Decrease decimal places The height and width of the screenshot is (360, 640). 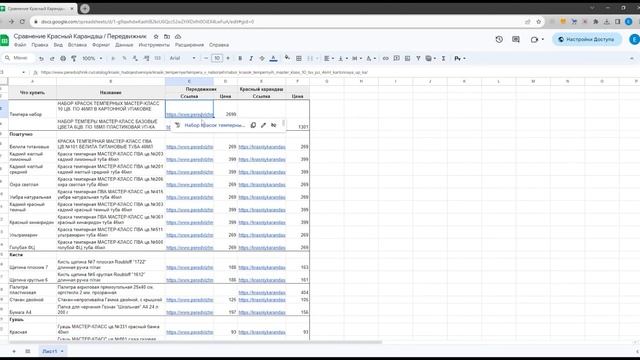[135, 58]
